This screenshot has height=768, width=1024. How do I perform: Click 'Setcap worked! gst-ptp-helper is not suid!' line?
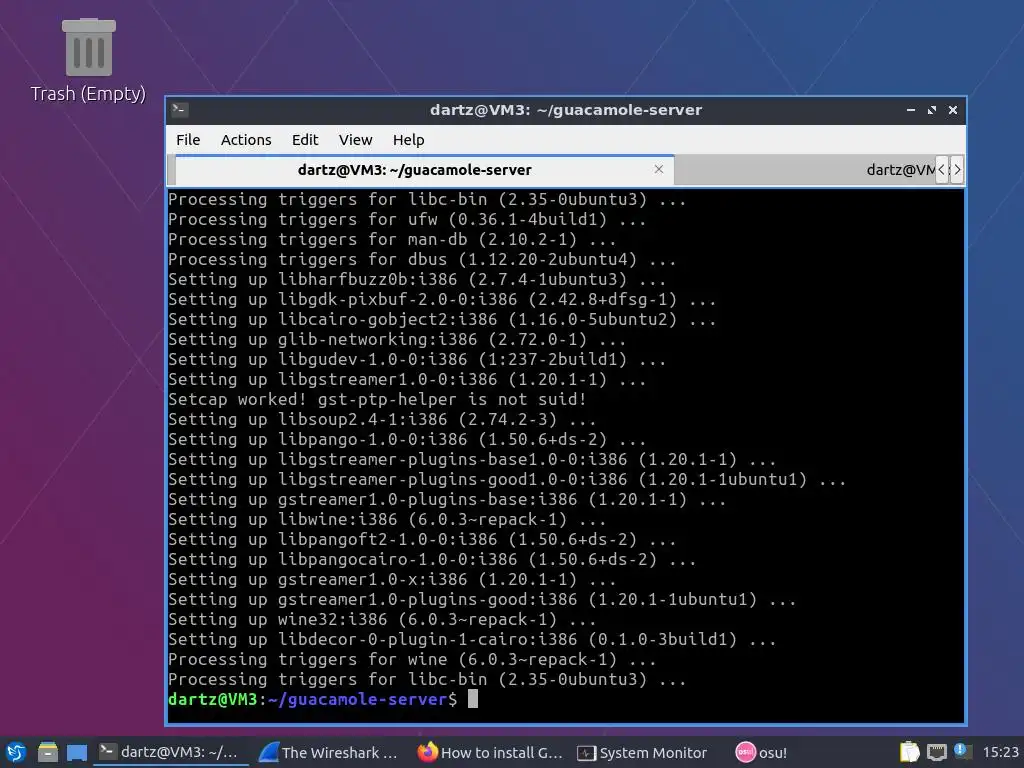(377, 399)
